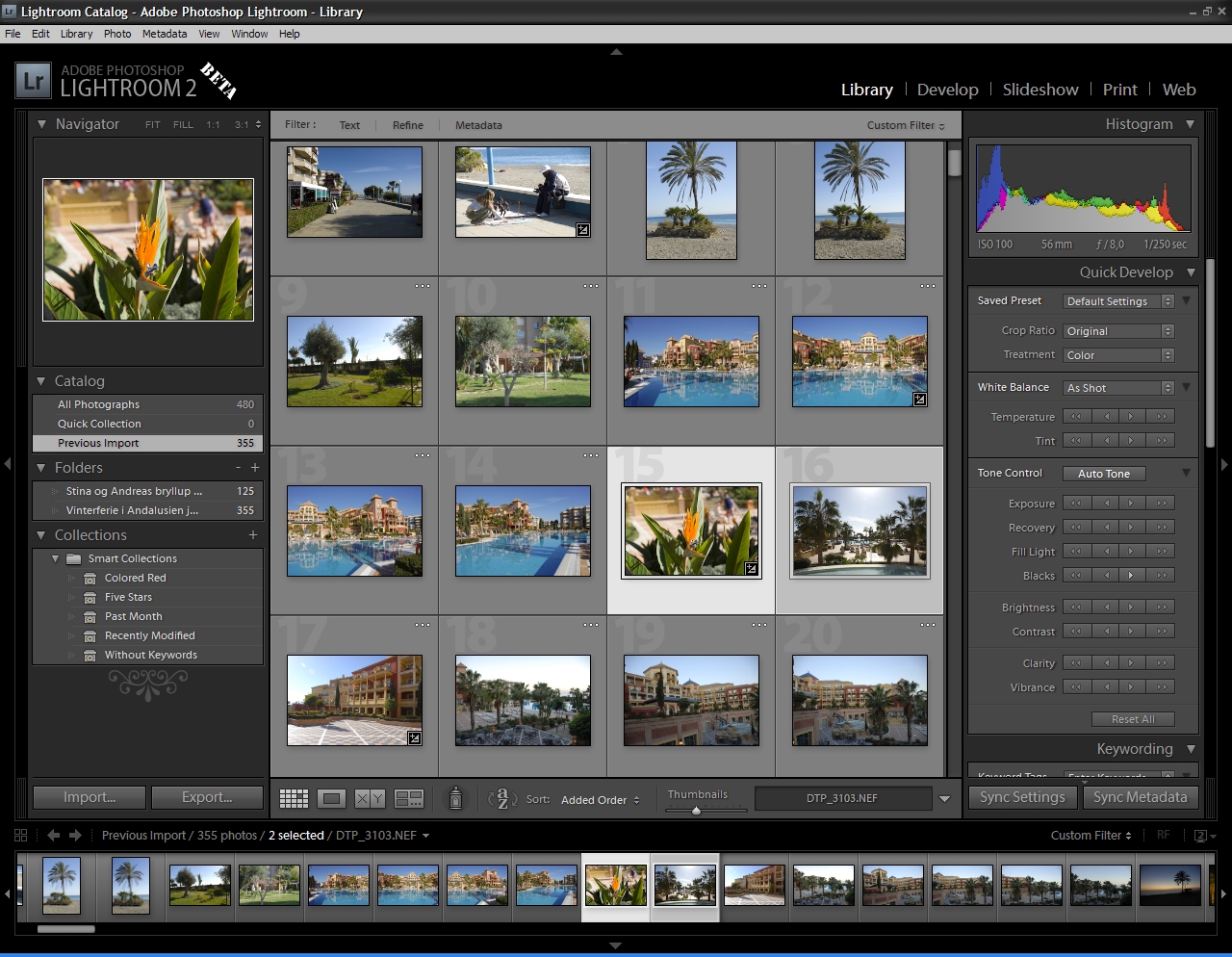1232x957 pixels.
Task: Open Compare view (X|Y)
Action: coord(370,798)
